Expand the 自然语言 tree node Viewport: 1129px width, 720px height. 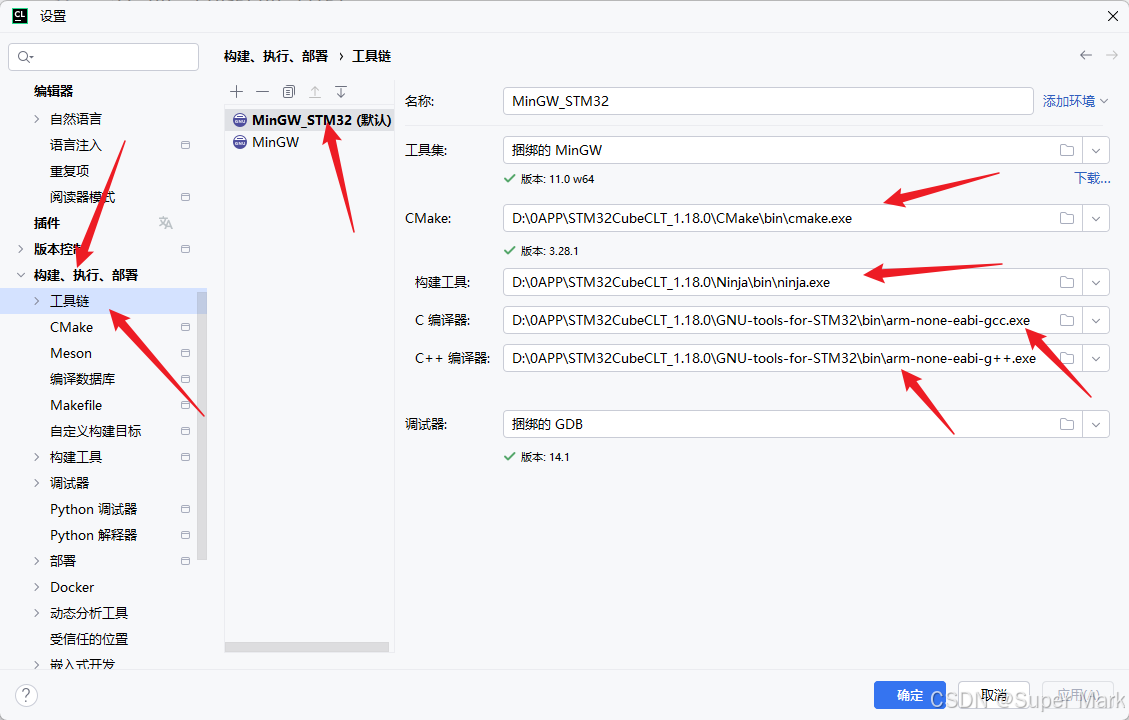point(37,119)
